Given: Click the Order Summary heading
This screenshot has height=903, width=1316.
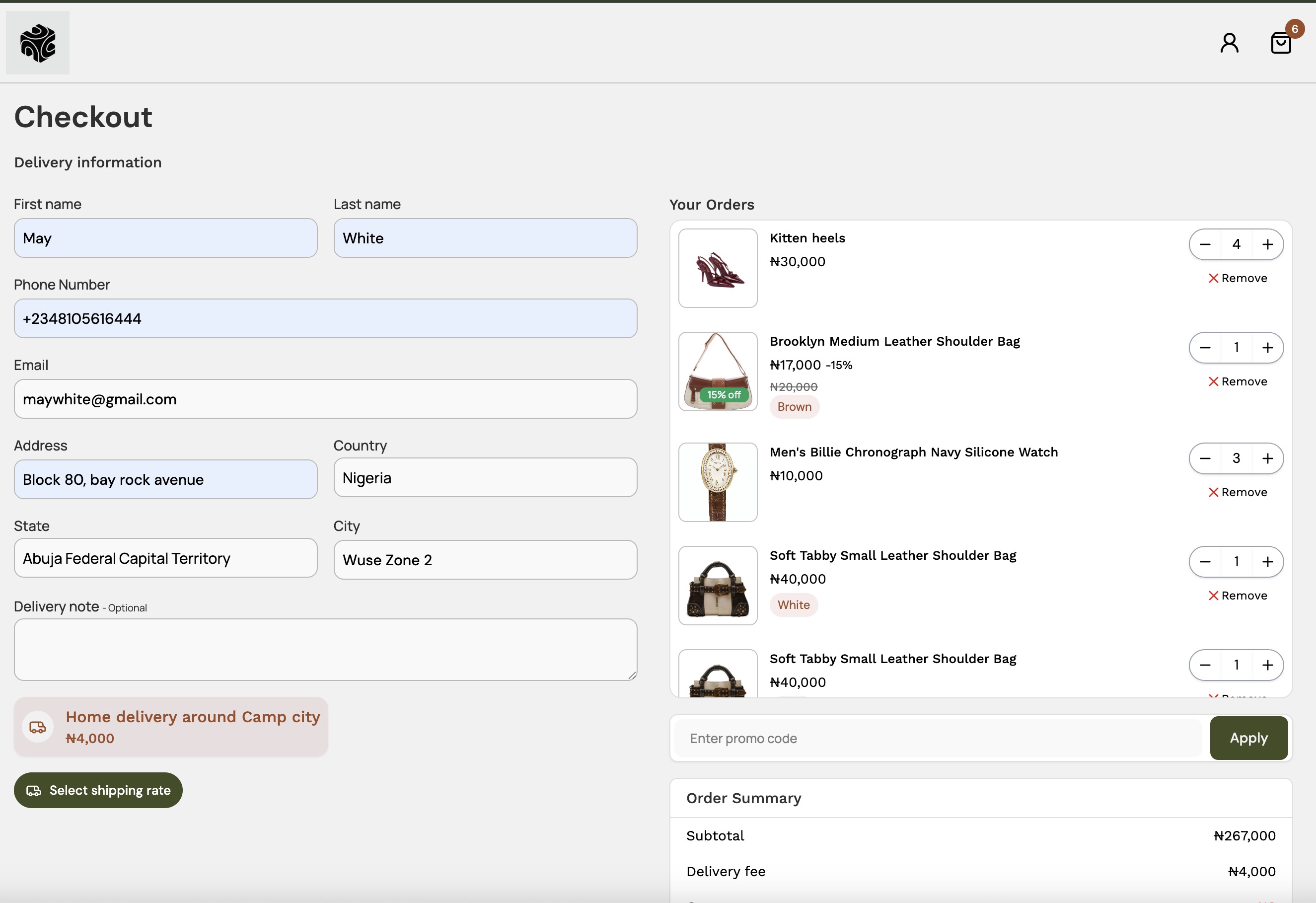Looking at the screenshot, I should (743, 798).
